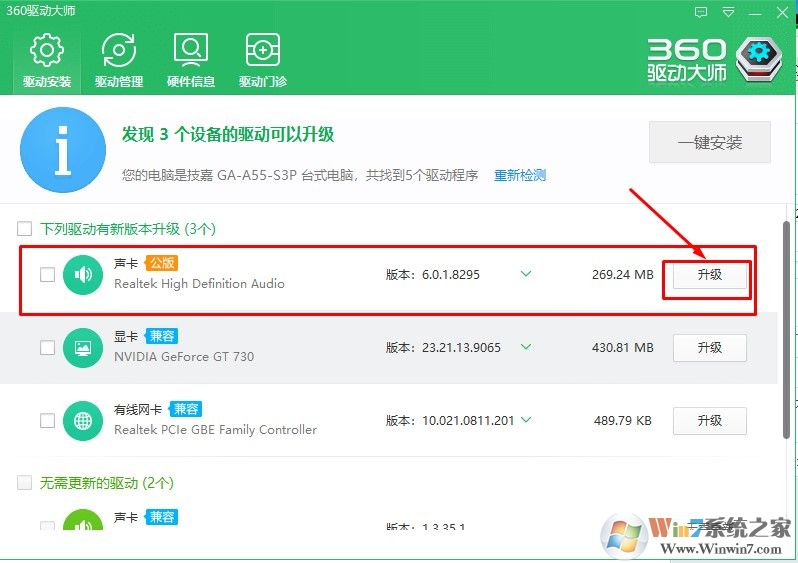Upgrade the Realtek audio driver
Image resolution: width=798 pixels, height=563 pixels.
709,275
